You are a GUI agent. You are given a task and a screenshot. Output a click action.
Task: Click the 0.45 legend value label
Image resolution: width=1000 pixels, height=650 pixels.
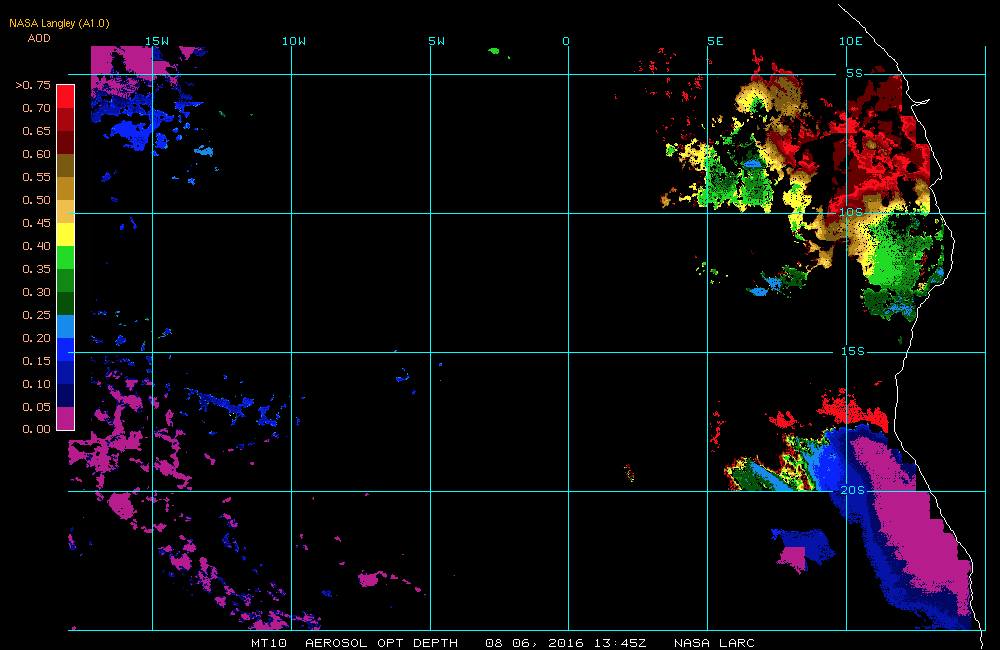(36, 223)
